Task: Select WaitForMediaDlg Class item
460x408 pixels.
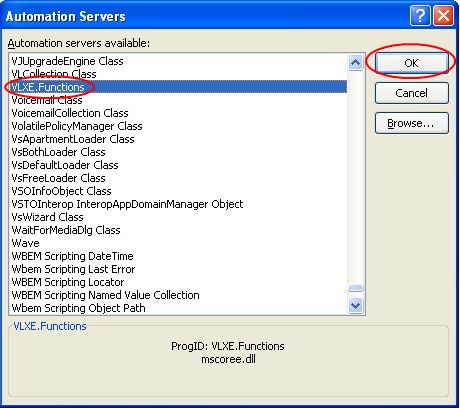Action: pyautogui.click(x=66, y=230)
